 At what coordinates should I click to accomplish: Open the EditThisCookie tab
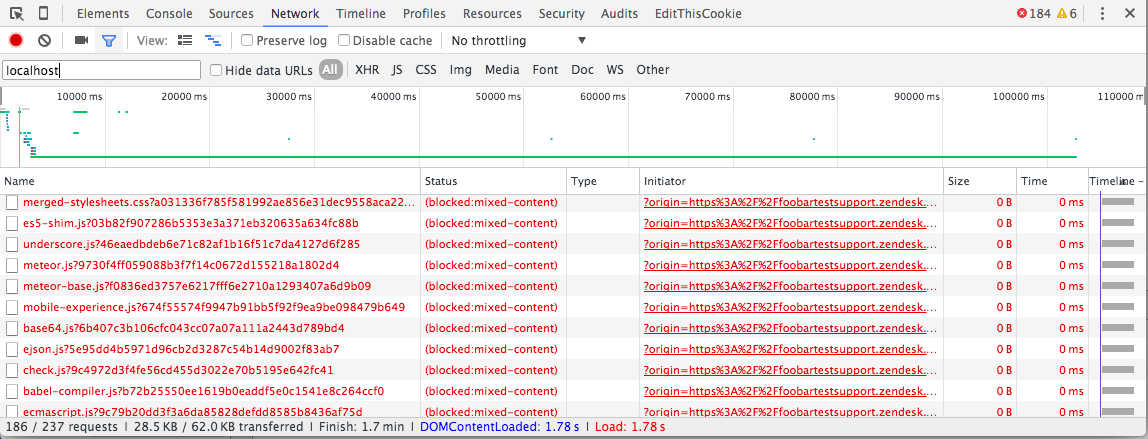pos(698,13)
